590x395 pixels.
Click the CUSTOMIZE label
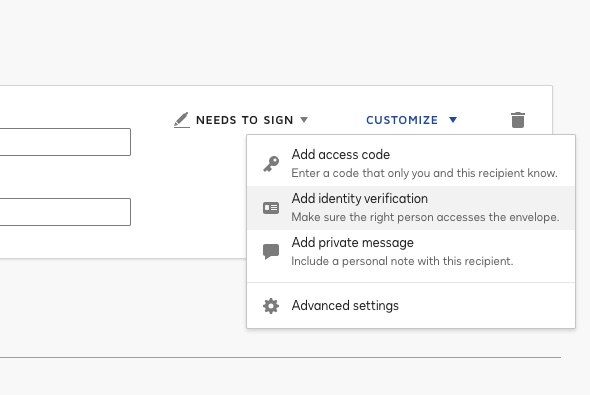(402, 120)
